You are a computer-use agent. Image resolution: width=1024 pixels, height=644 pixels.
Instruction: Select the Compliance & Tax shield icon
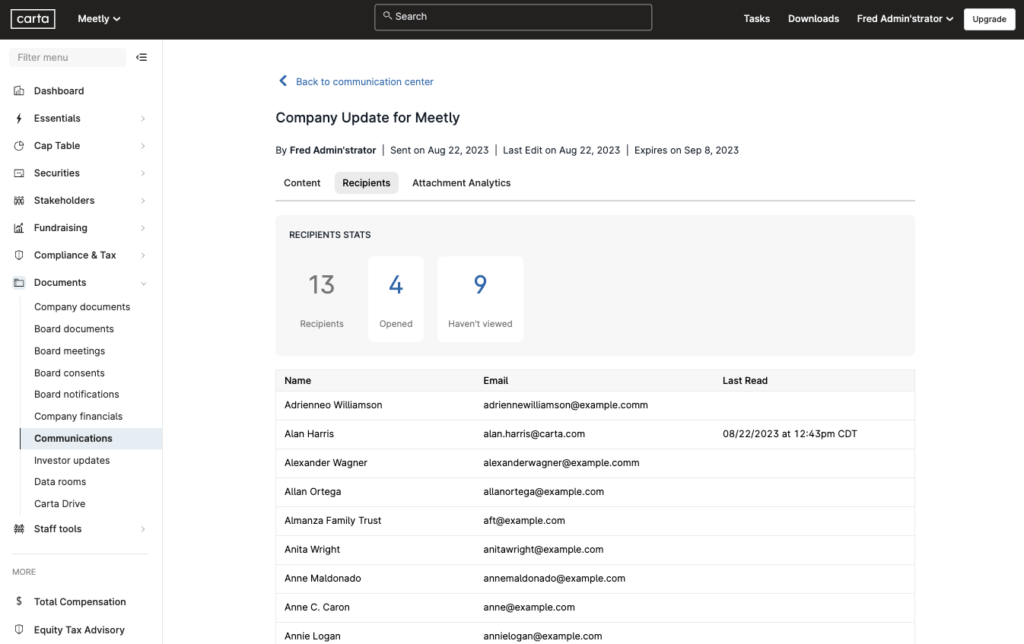tap(18, 254)
